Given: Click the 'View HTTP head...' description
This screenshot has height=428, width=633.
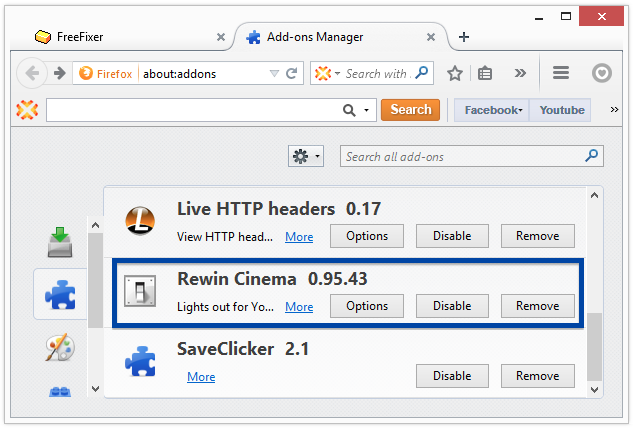Looking at the screenshot, I should [225, 237].
